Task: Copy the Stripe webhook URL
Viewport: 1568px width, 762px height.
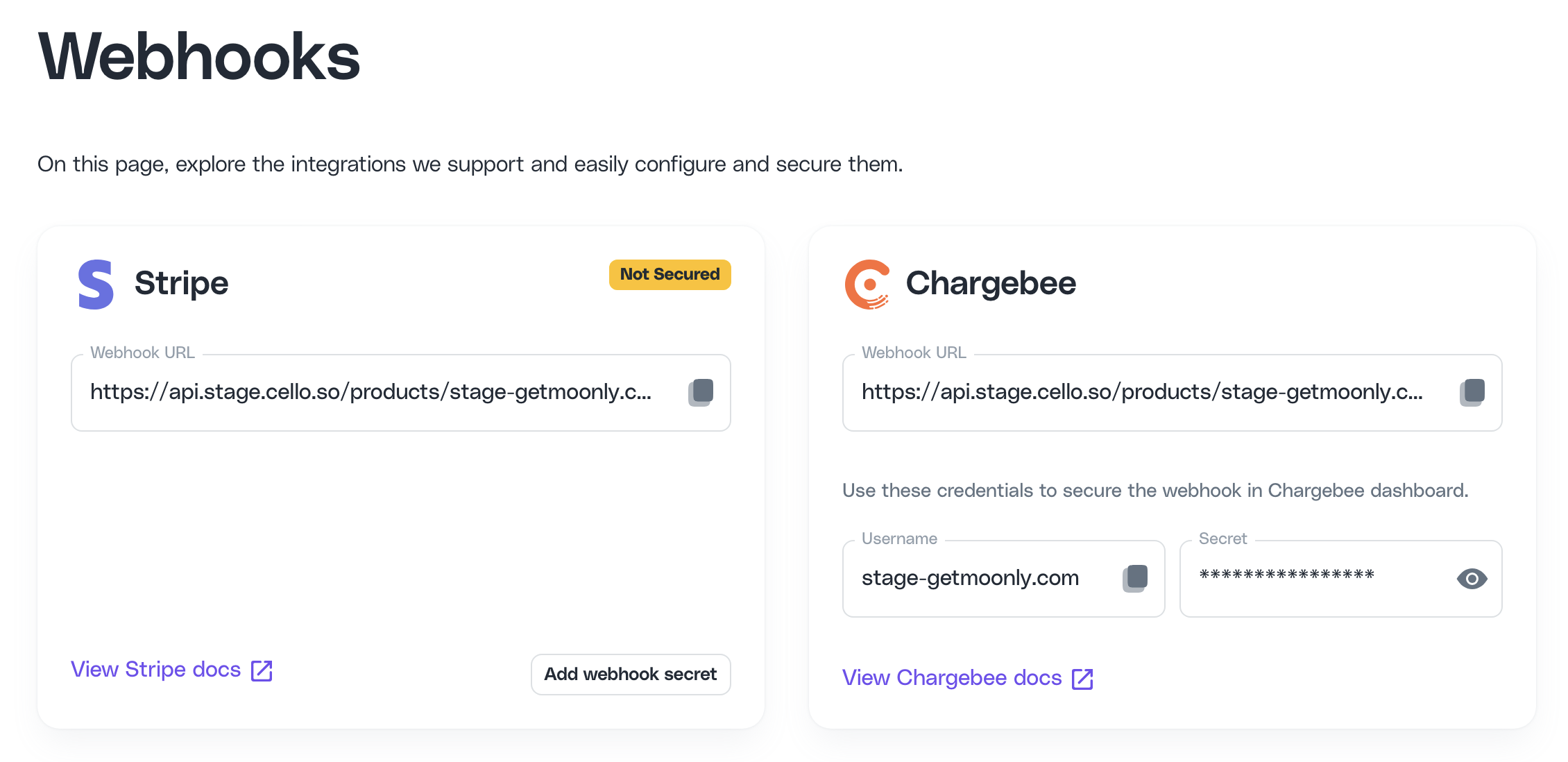Action: 701,393
